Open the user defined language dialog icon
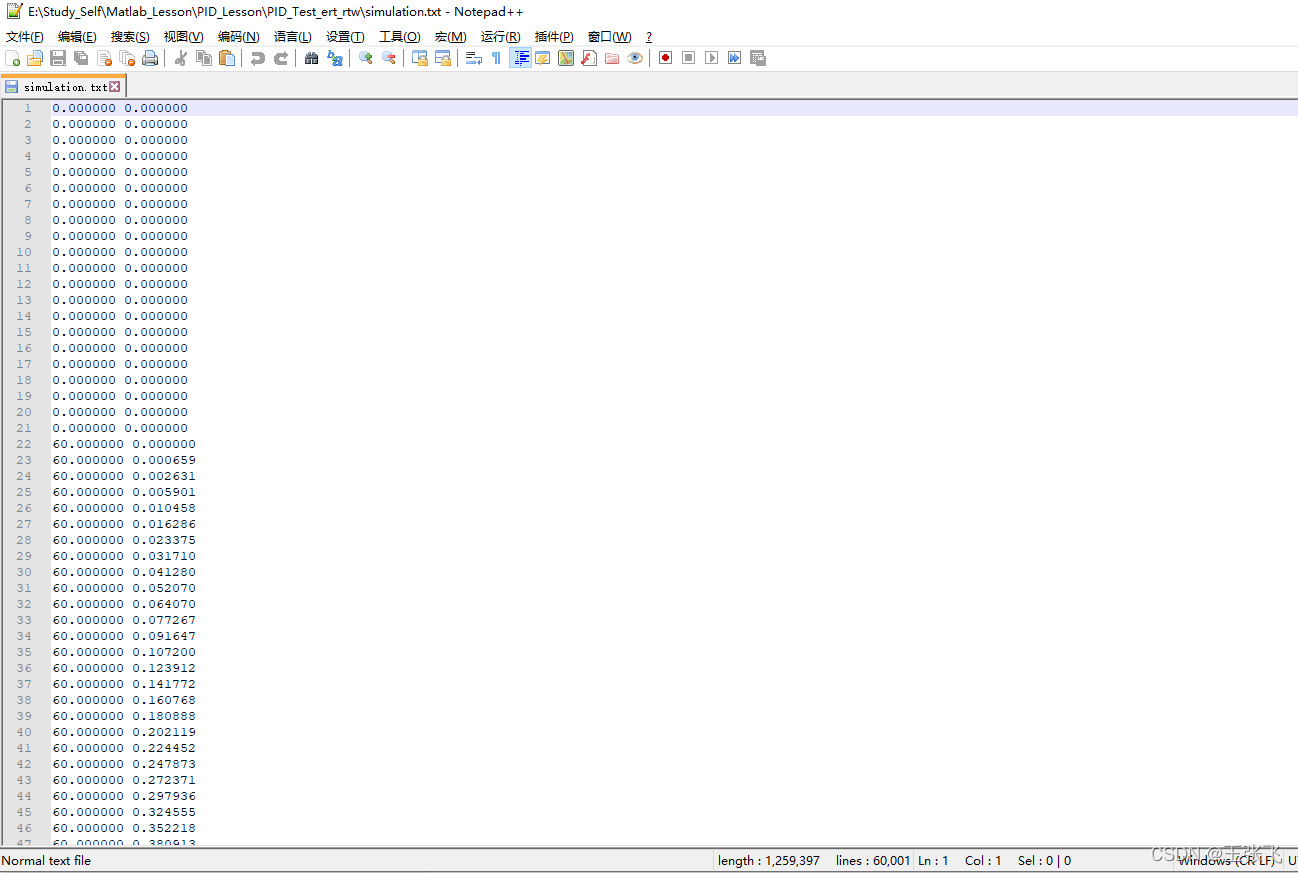1298x873 pixels. [x=543, y=58]
